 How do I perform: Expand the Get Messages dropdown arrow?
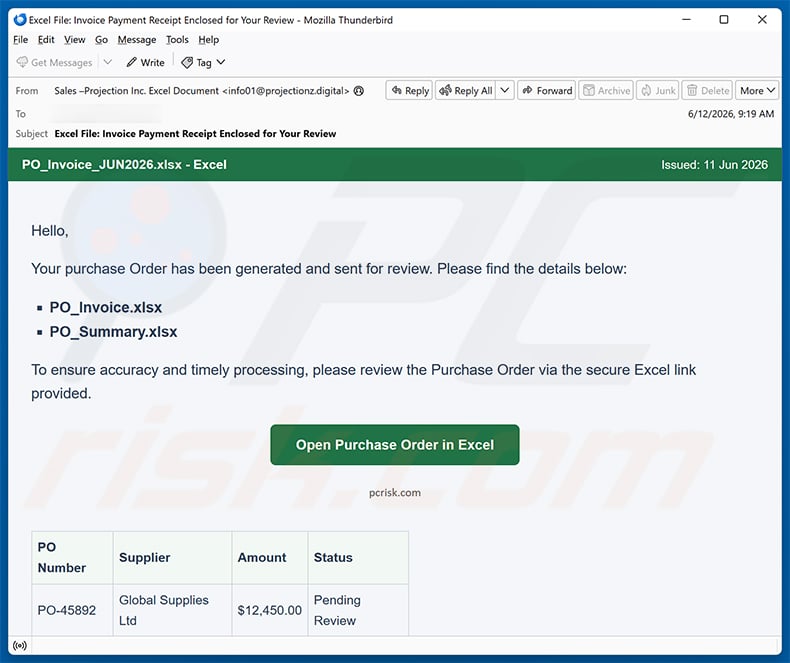click(x=107, y=62)
